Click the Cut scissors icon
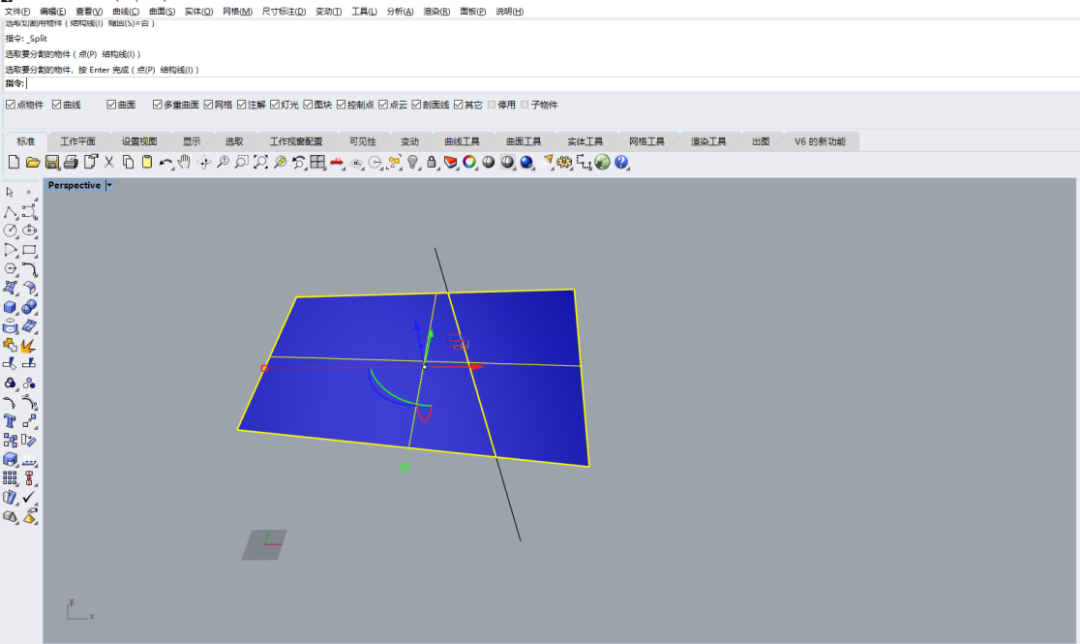Viewport: 1080px width, 644px height. (x=109, y=162)
